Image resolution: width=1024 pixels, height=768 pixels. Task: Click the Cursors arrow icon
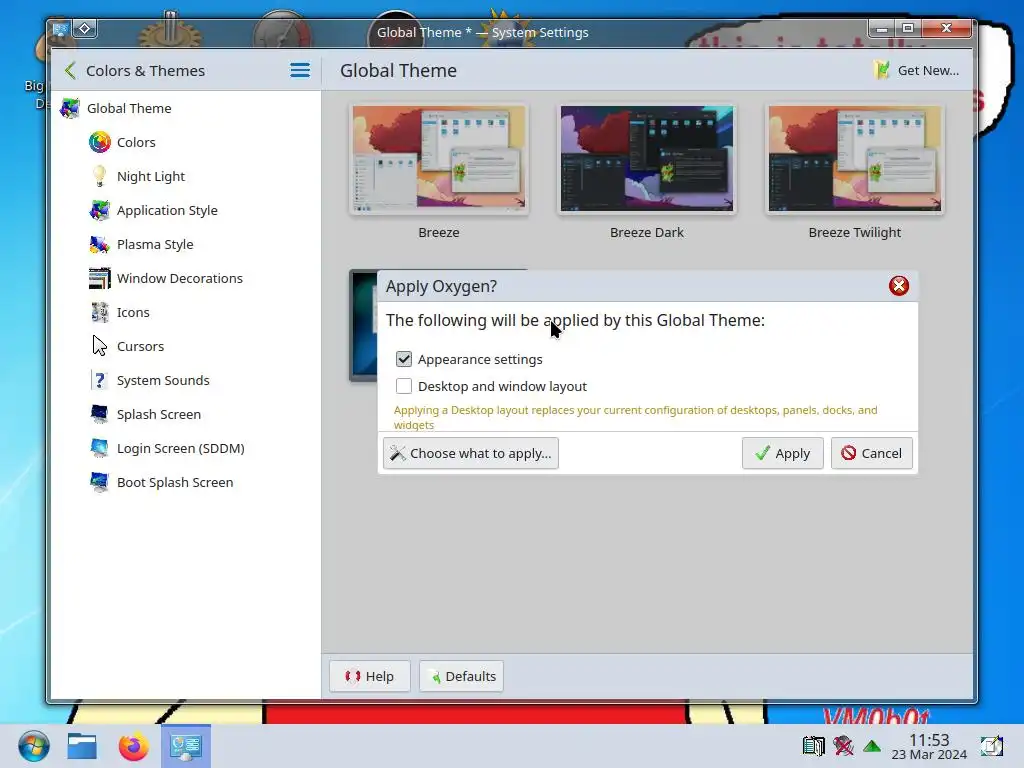tap(100, 346)
